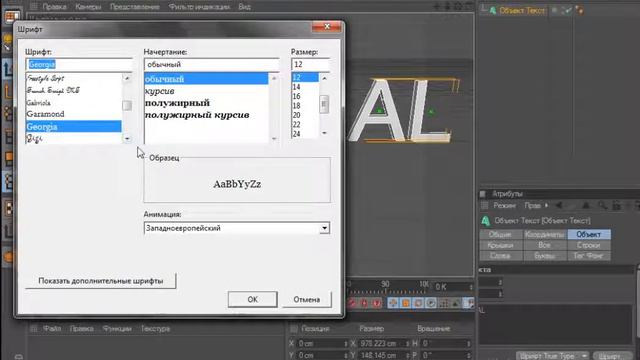Click the font list scroll up arrow
The width and height of the screenshot is (640, 360).
coord(127,78)
